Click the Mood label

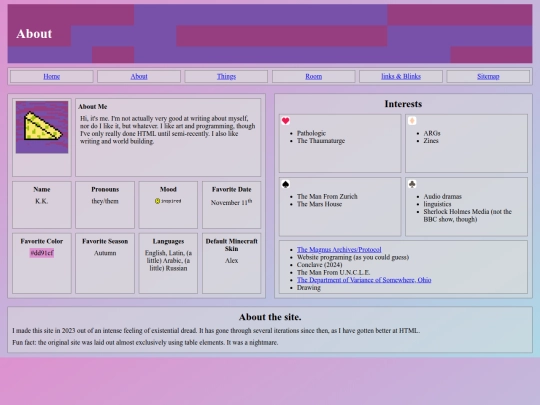point(168,189)
